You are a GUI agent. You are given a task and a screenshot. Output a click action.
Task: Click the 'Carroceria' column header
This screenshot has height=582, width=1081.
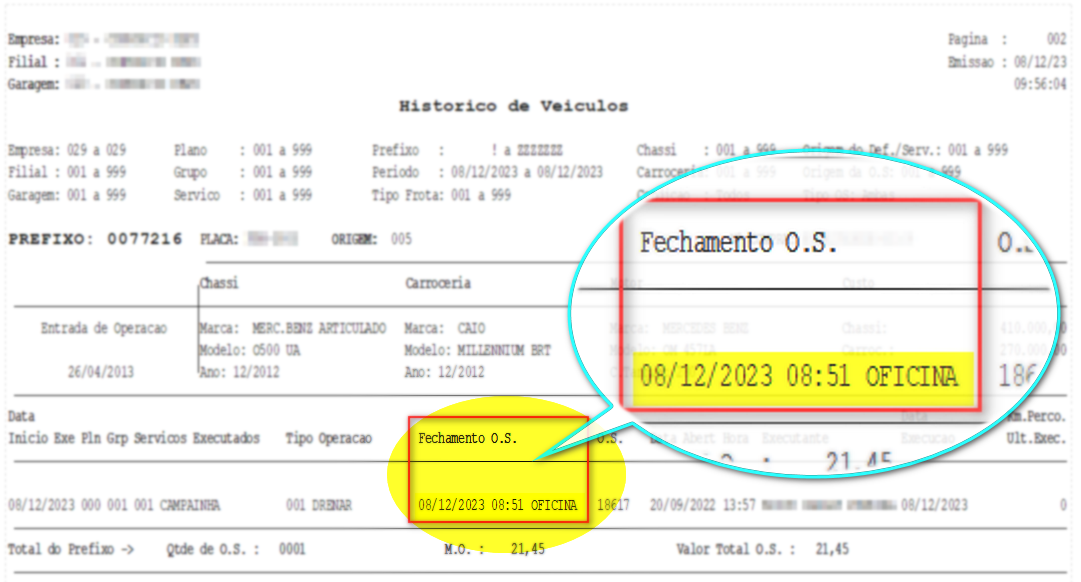click(x=438, y=283)
